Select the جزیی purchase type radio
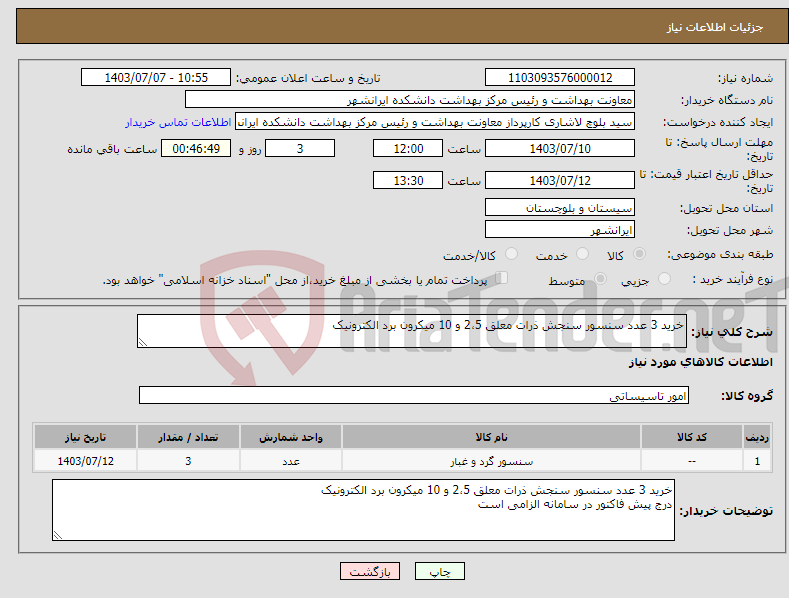 pyautogui.click(x=664, y=278)
